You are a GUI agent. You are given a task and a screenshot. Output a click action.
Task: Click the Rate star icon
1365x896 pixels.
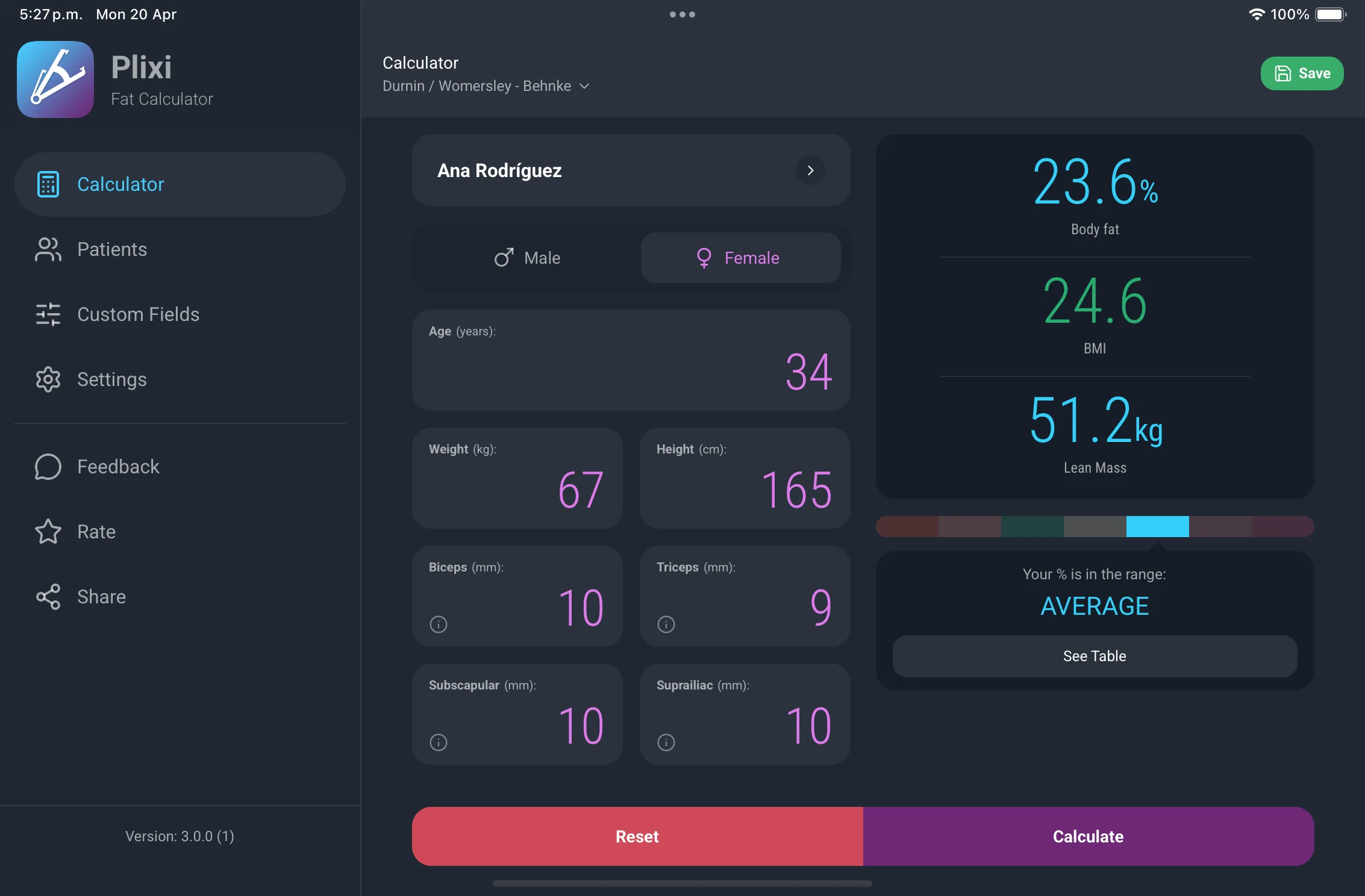point(48,532)
